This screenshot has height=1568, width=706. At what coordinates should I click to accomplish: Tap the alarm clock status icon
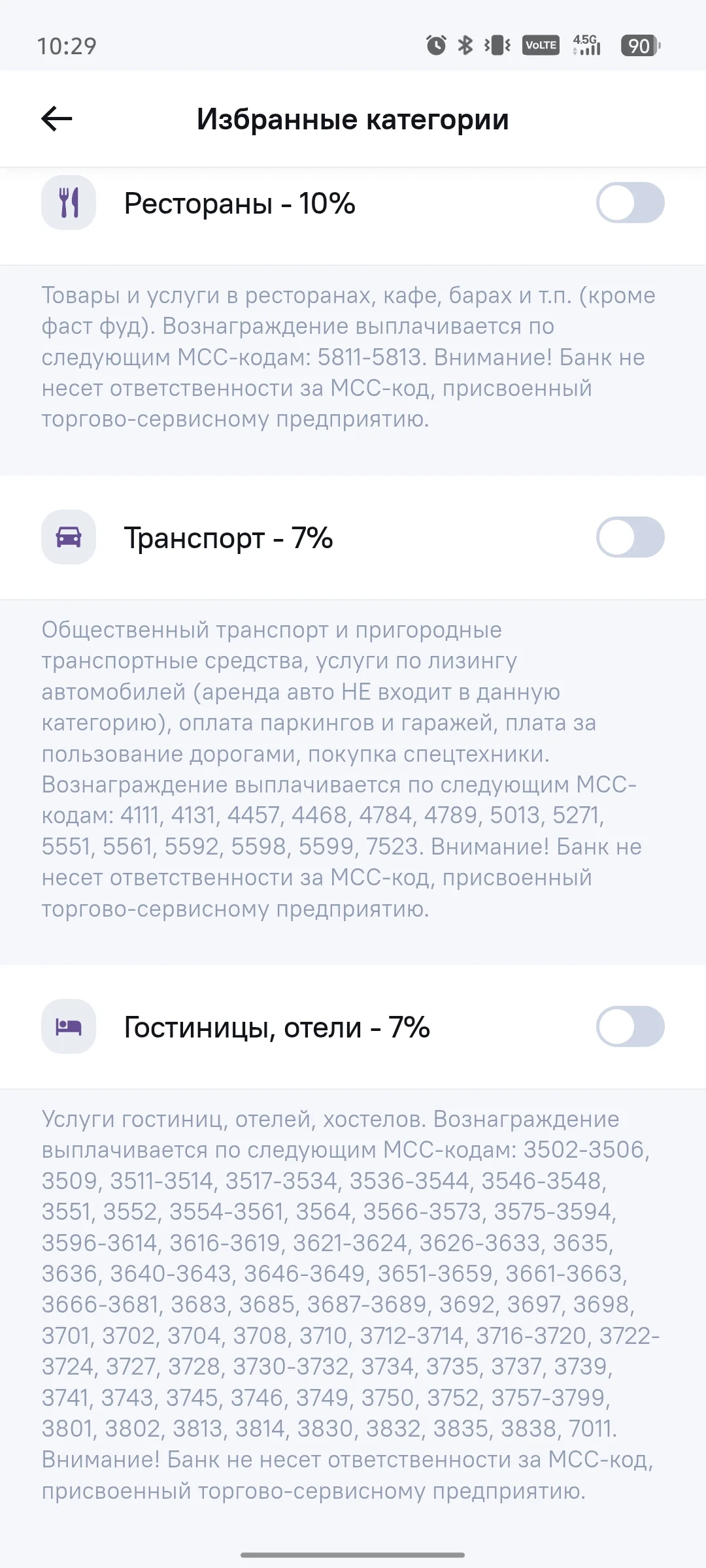[436, 45]
